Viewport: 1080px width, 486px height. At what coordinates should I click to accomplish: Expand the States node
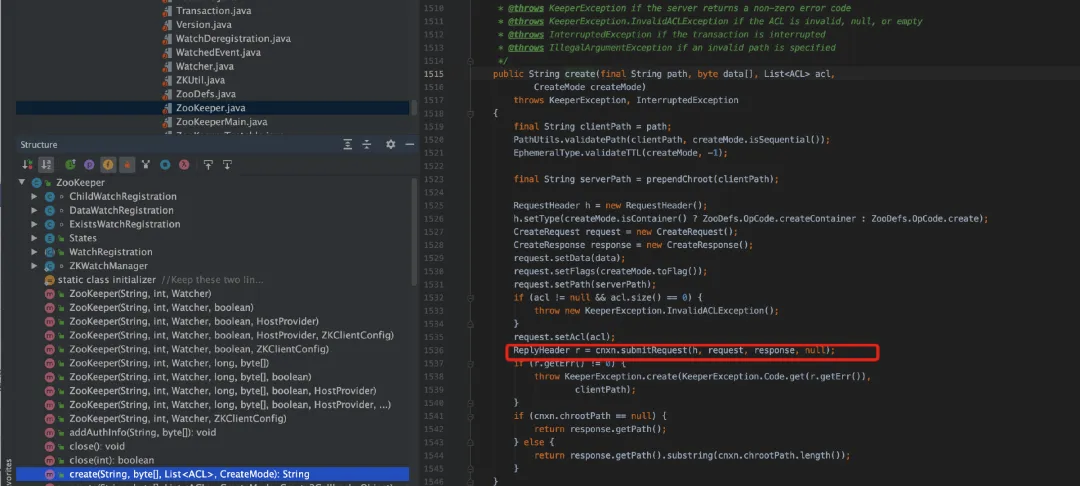34,238
